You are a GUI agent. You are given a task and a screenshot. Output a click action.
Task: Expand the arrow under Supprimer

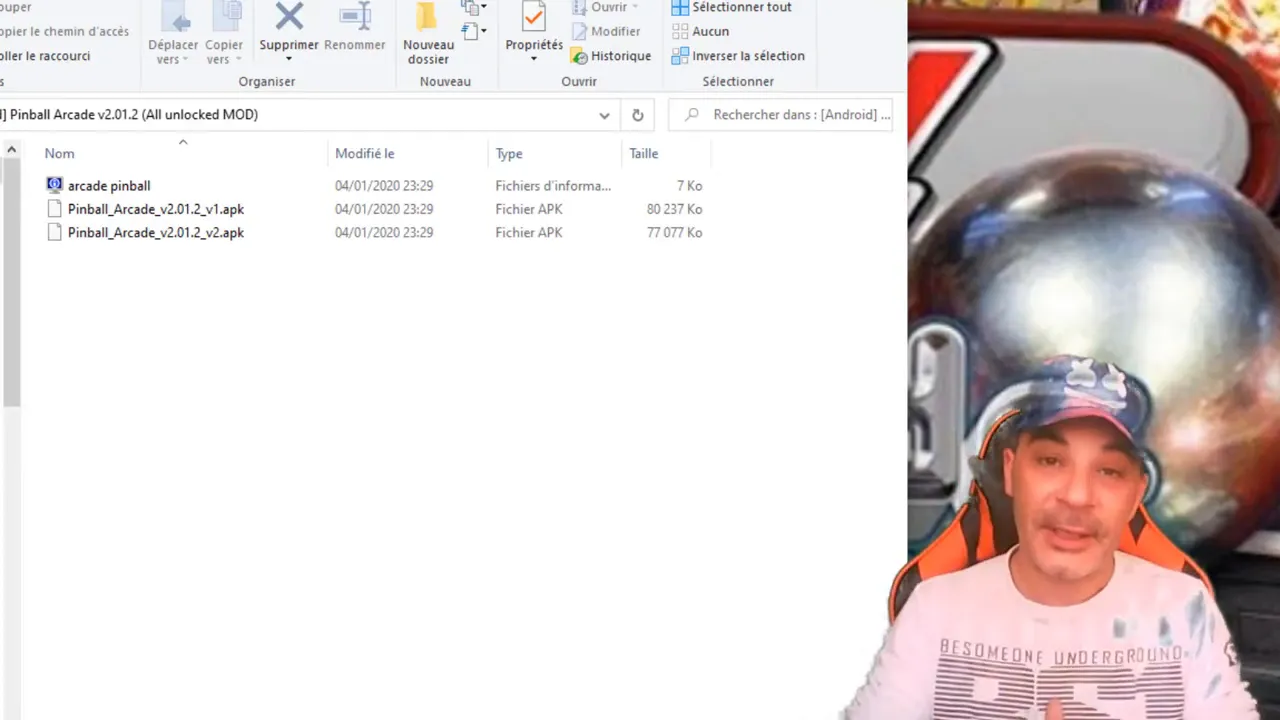click(289, 58)
